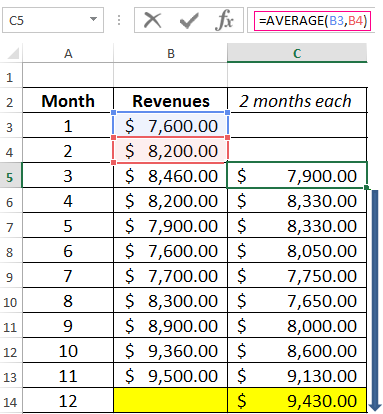Screen dimensions: 383x414
Task: Select Revenues cell $ 7,700.00
Action: 170,275
